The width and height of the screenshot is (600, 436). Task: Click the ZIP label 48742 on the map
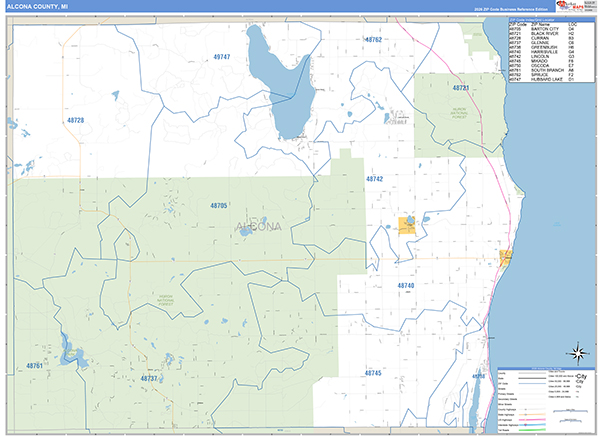point(374,179)
